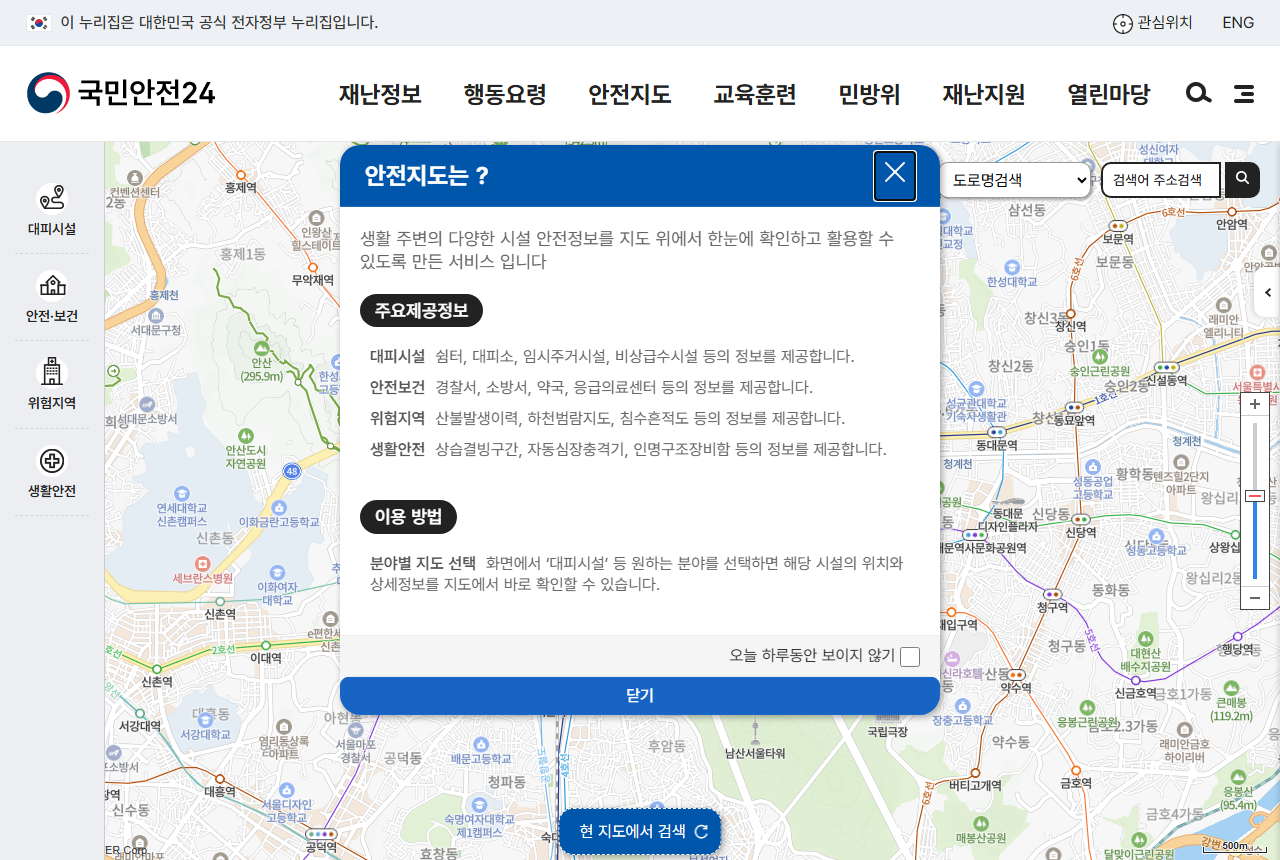Click the Korean flag icon
Image resolution: width=1280 pixels, height=860 pixels.
click(x=39, y=22)
